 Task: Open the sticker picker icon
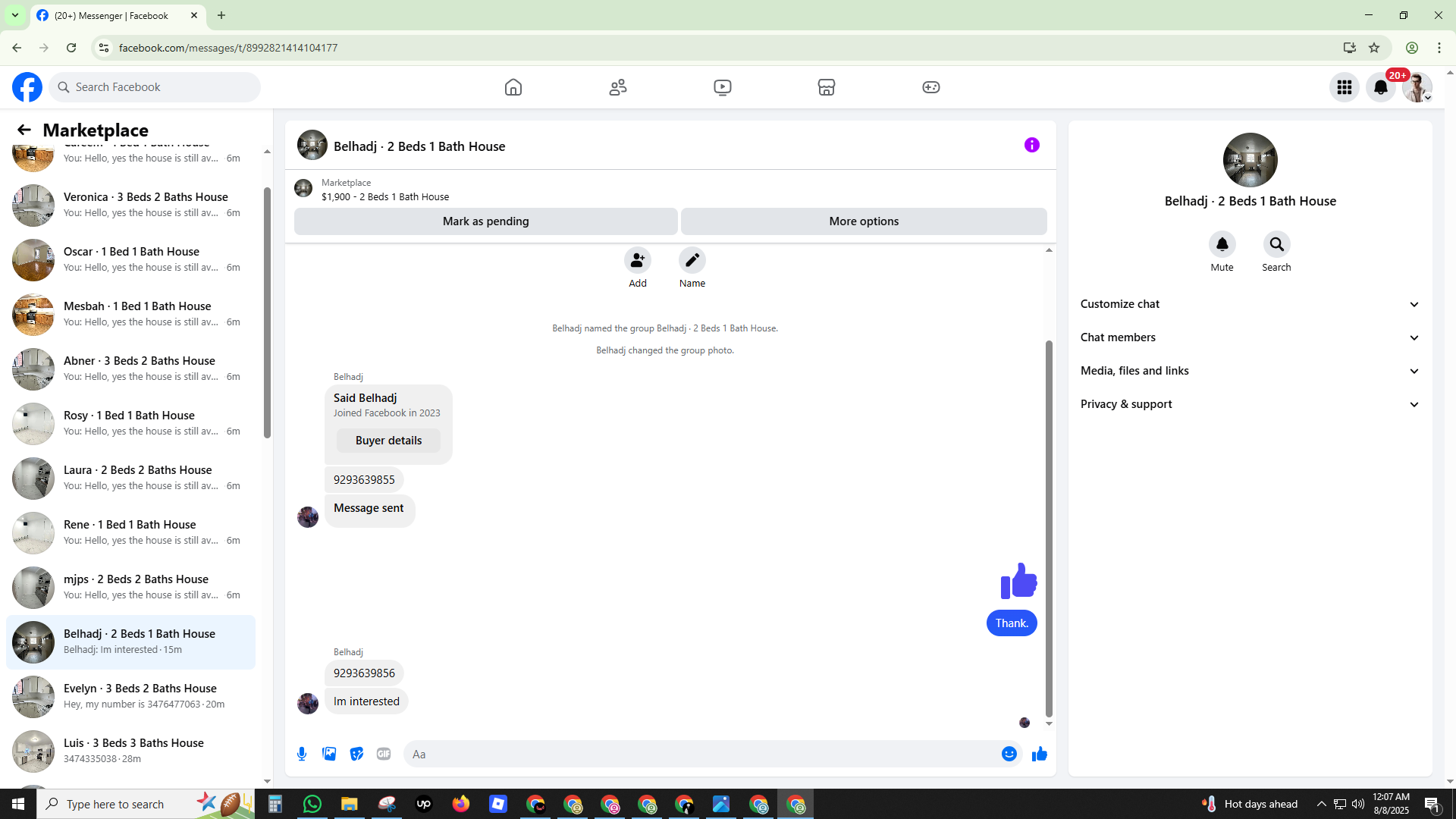(x=356, y=754)
